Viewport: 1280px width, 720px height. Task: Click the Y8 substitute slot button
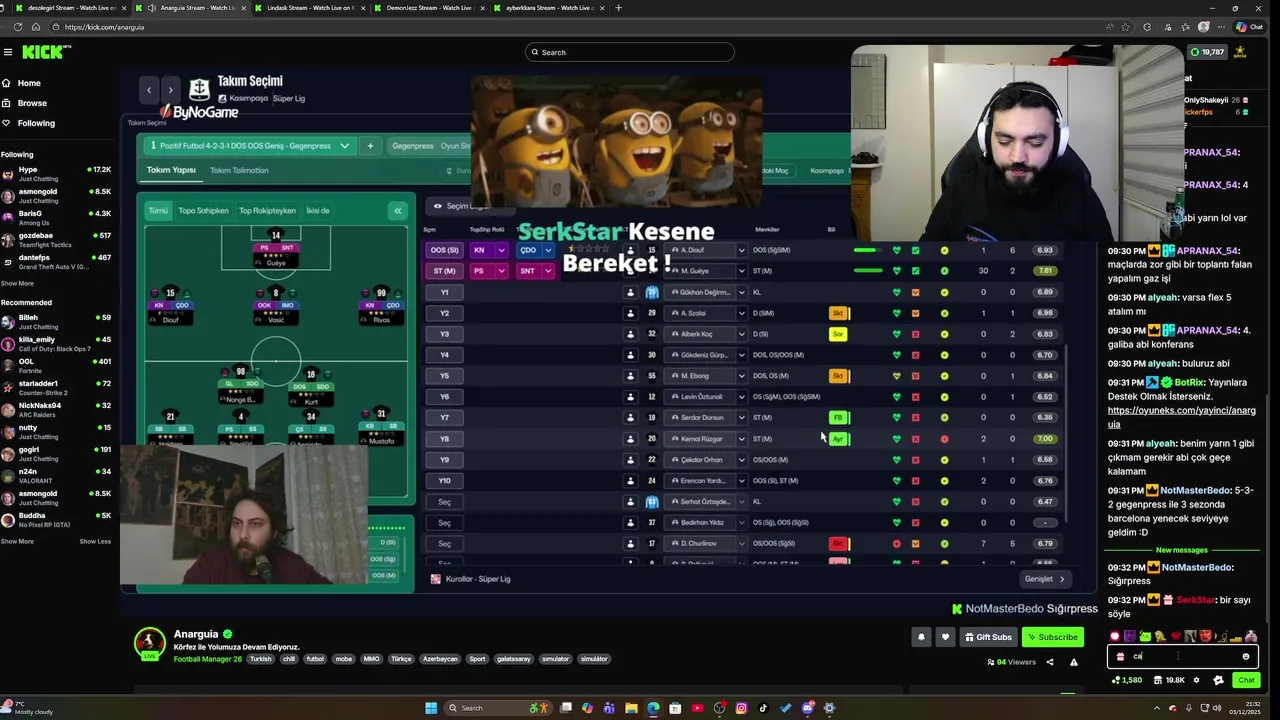[x=444, y=439]
